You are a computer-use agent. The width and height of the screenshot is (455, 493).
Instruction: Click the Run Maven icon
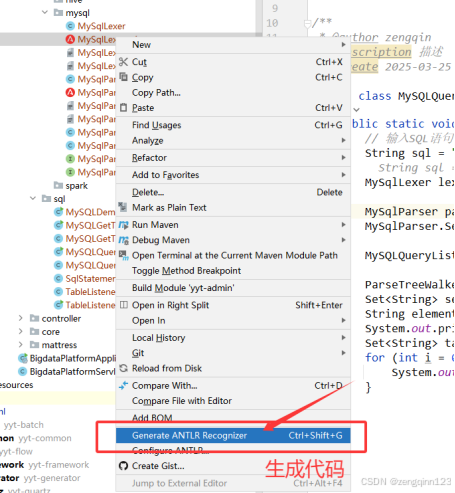tap(124, 225)
